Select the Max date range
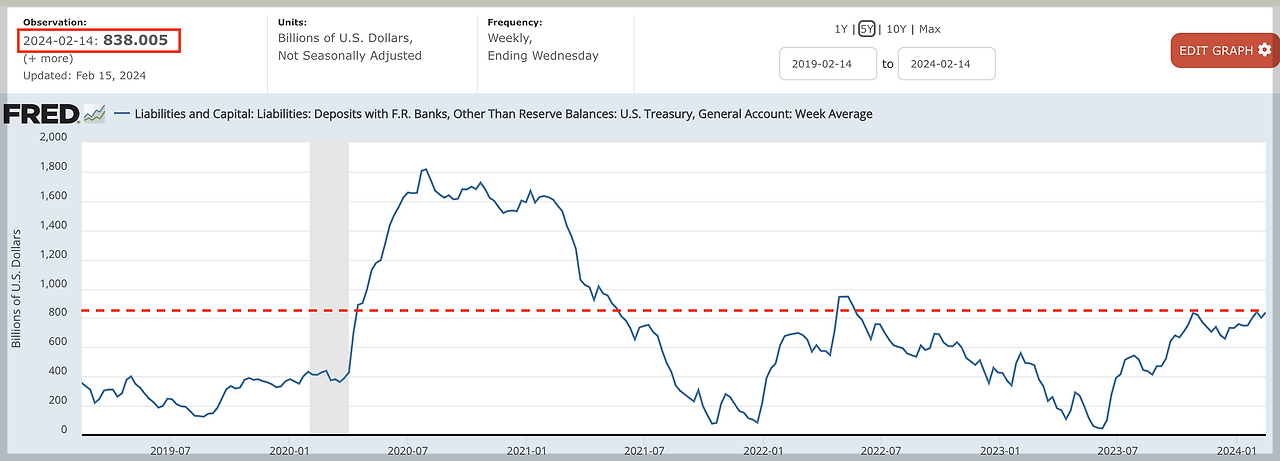This screenshot has height=461, width=1280. (929, 29)
